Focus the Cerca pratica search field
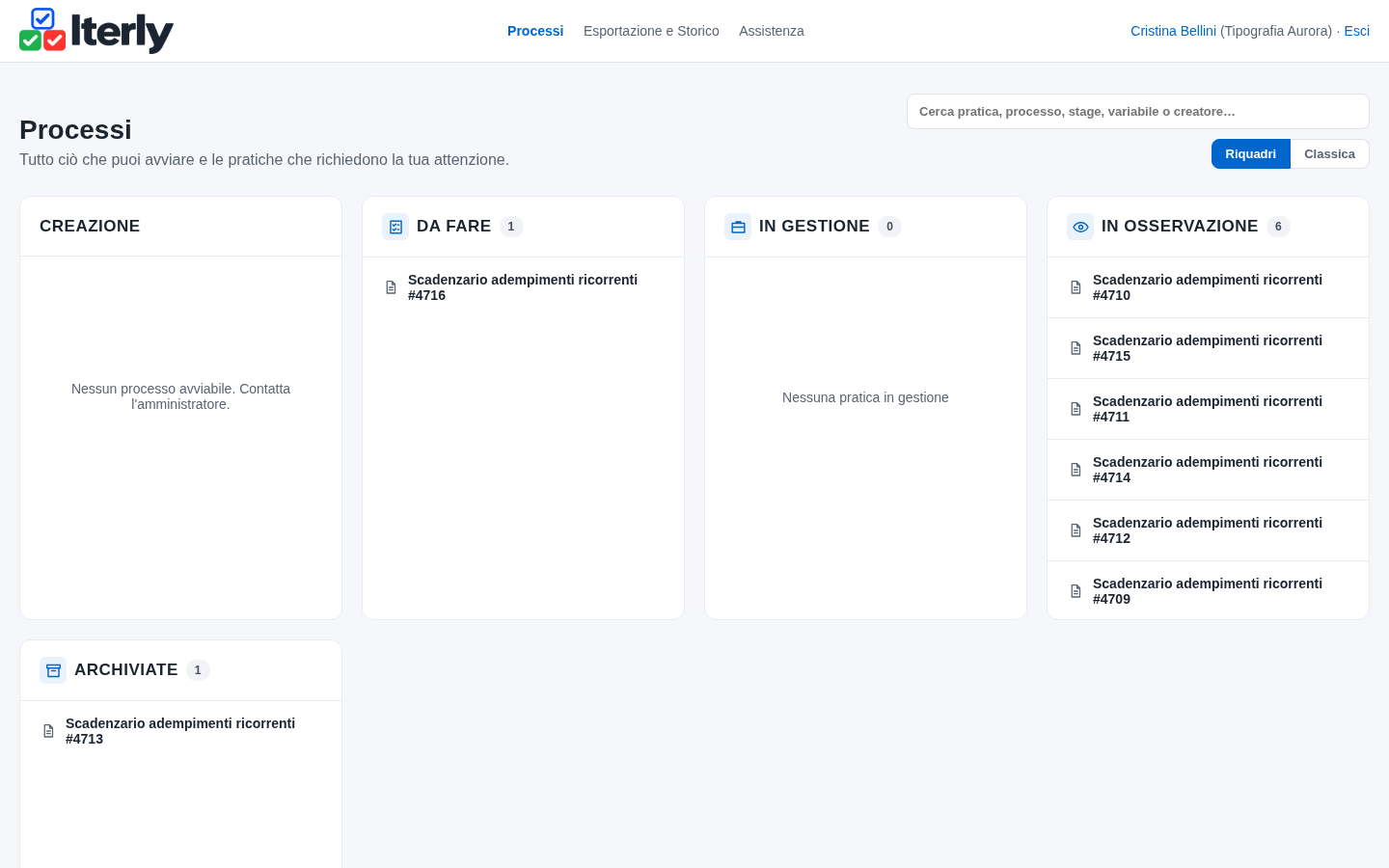 point(1138,112)
